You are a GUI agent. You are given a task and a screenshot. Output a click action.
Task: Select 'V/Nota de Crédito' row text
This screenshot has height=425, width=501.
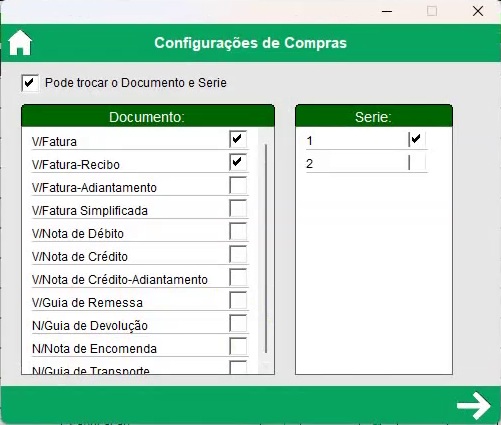(80, 257)
